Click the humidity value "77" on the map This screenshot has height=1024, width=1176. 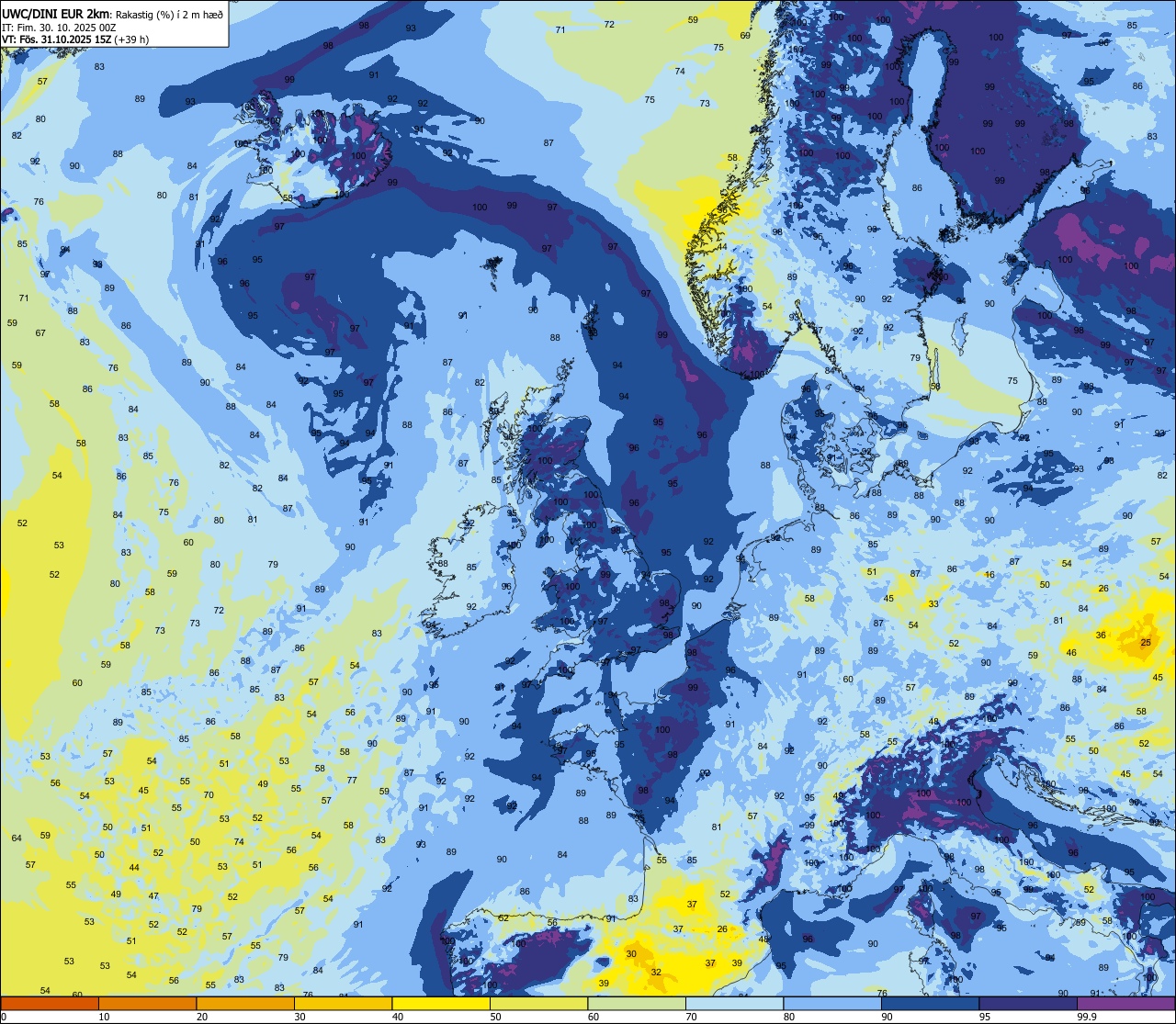pyautogui.click(x=352, y=780)
